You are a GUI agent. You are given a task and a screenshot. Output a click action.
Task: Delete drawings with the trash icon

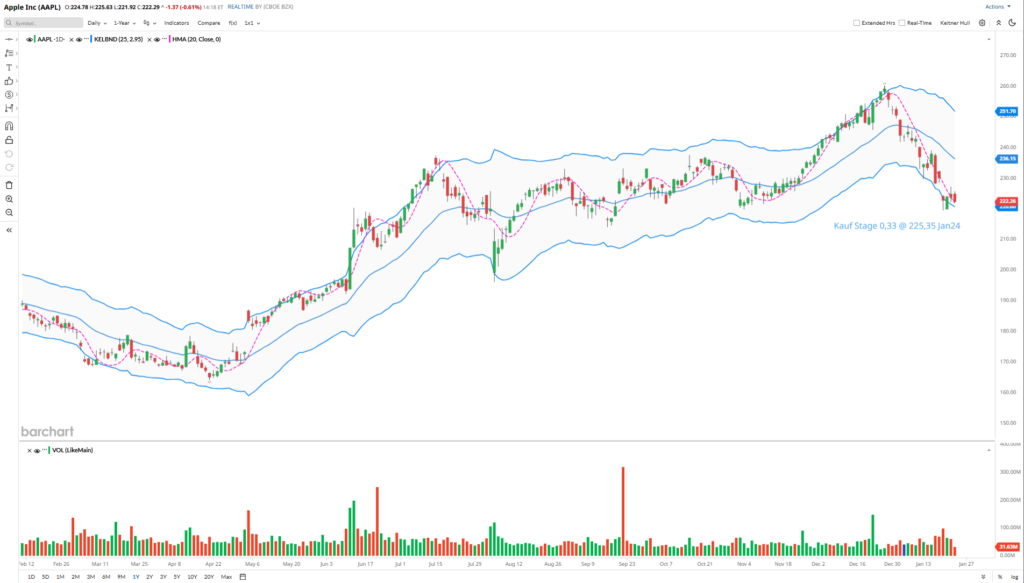[x=9, y=185]
